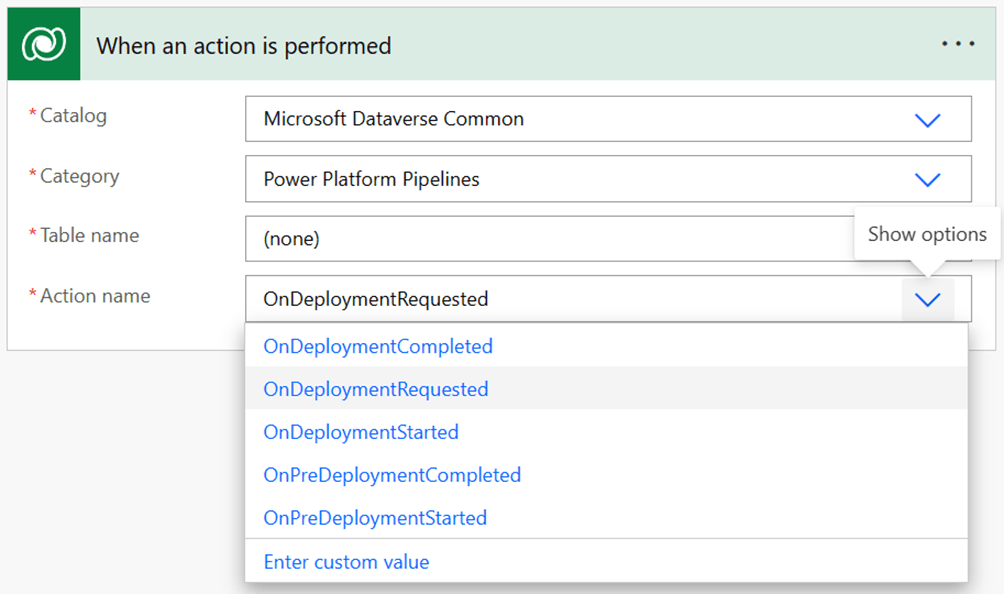Screen dimensions: 1004x594
Task: Click Enter custom value link
Action: click(x=346, y=562)
